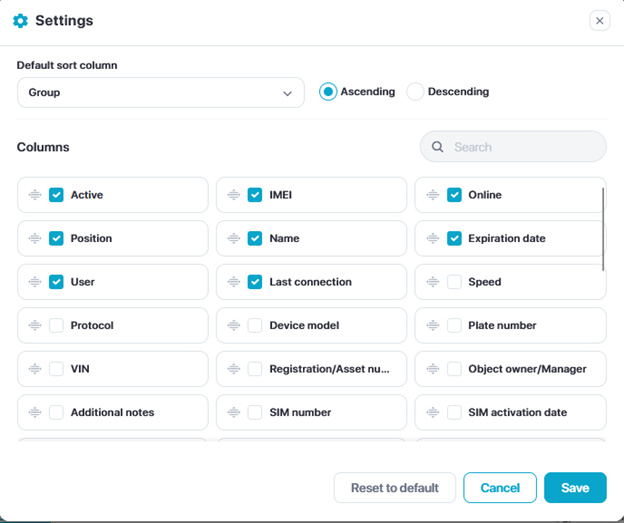
Task: Click the drag handle beside Plate number
Action: click(433, 326)
